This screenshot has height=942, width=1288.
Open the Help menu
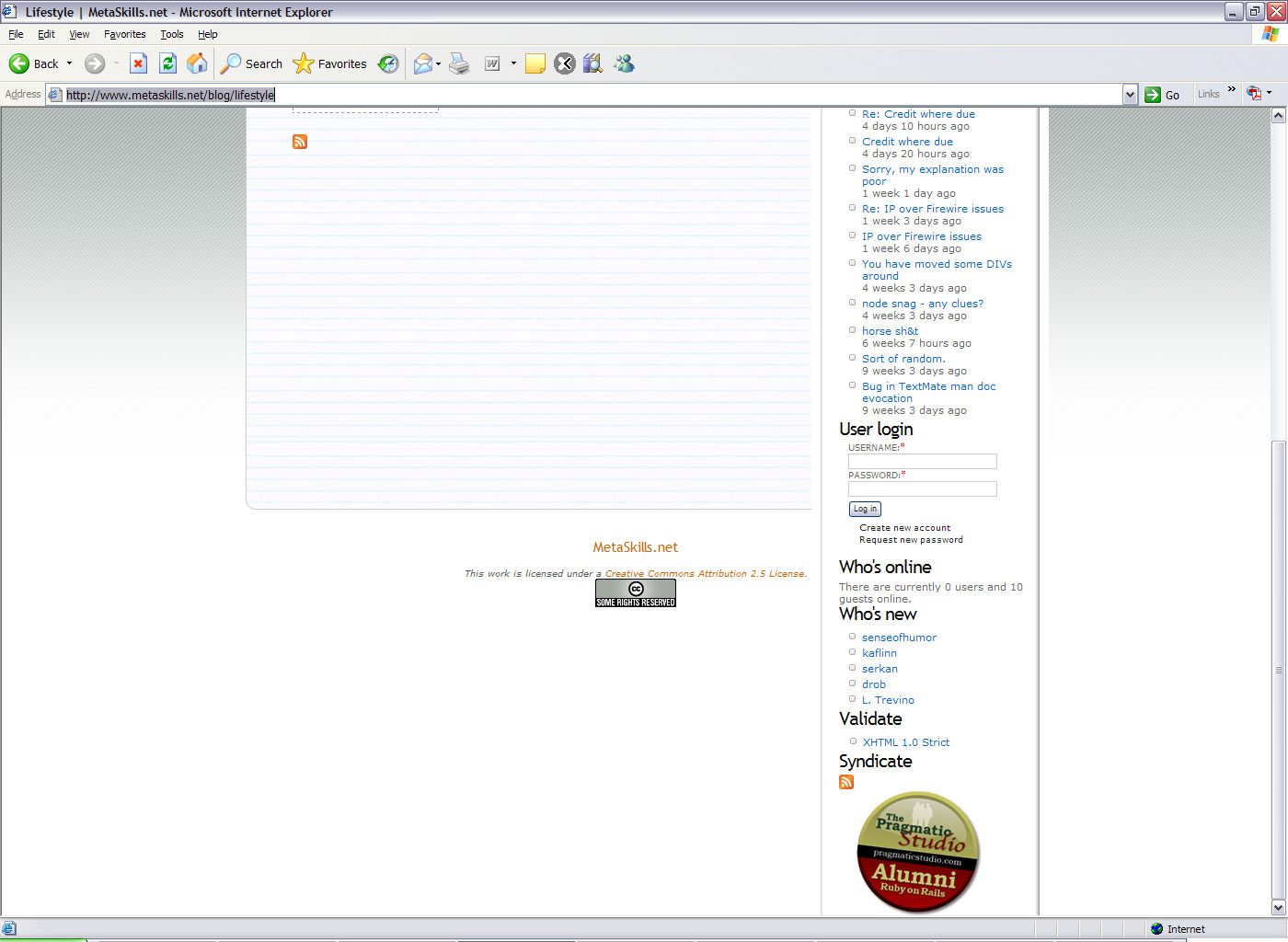[x=208, y=34]
